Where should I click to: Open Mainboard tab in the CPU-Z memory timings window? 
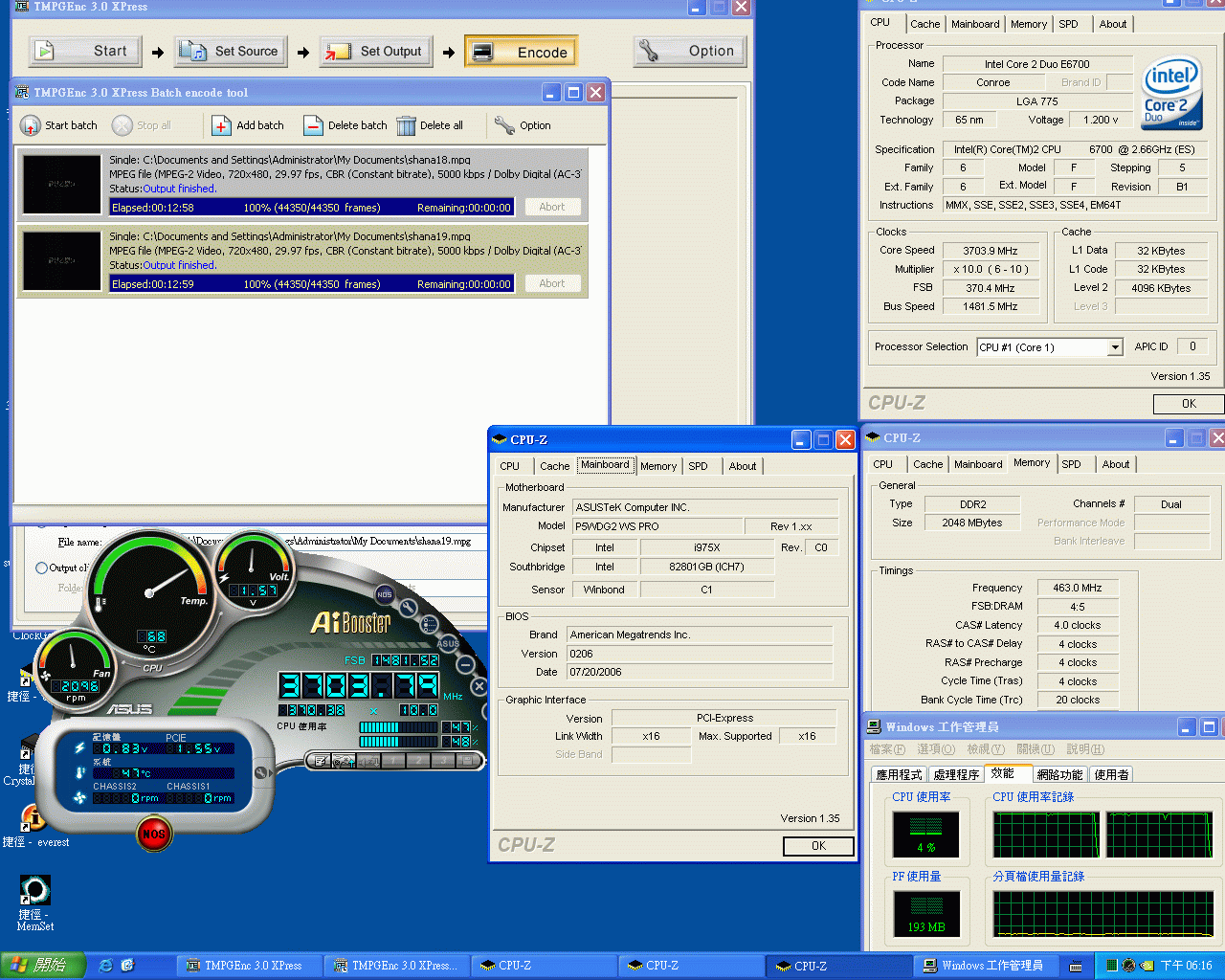(x=978, y=464)
